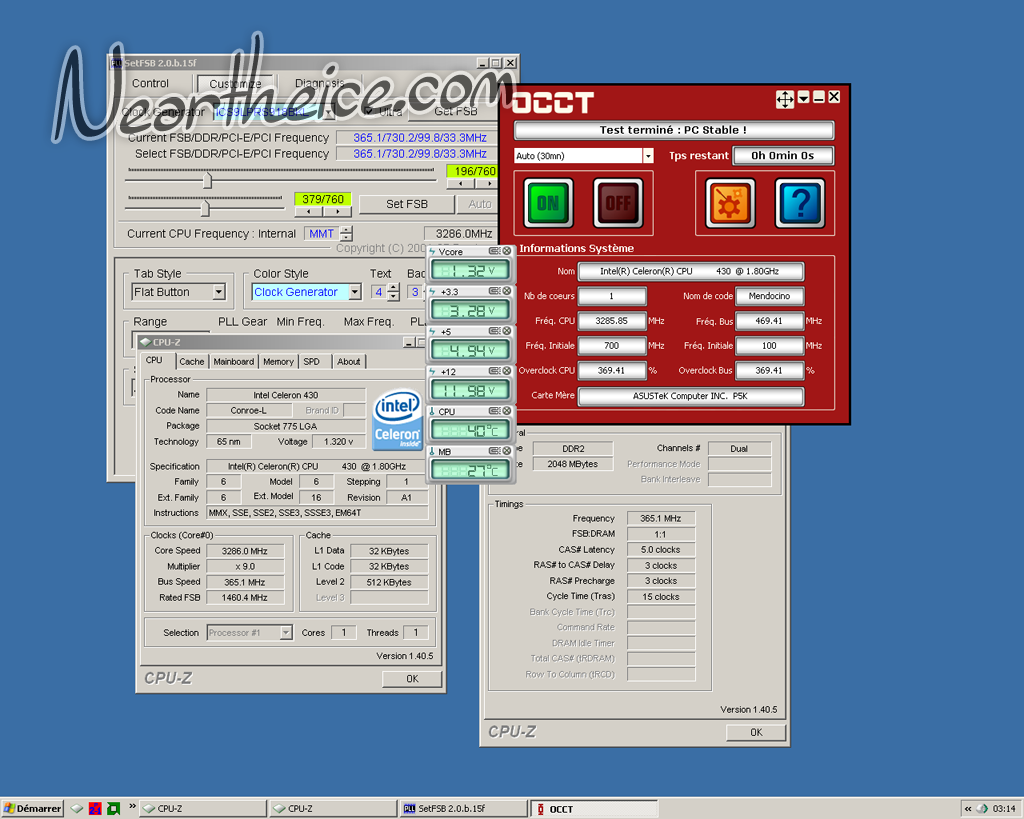Click the OCCT Carte Mère ASUSTeK field

(691, 396)
